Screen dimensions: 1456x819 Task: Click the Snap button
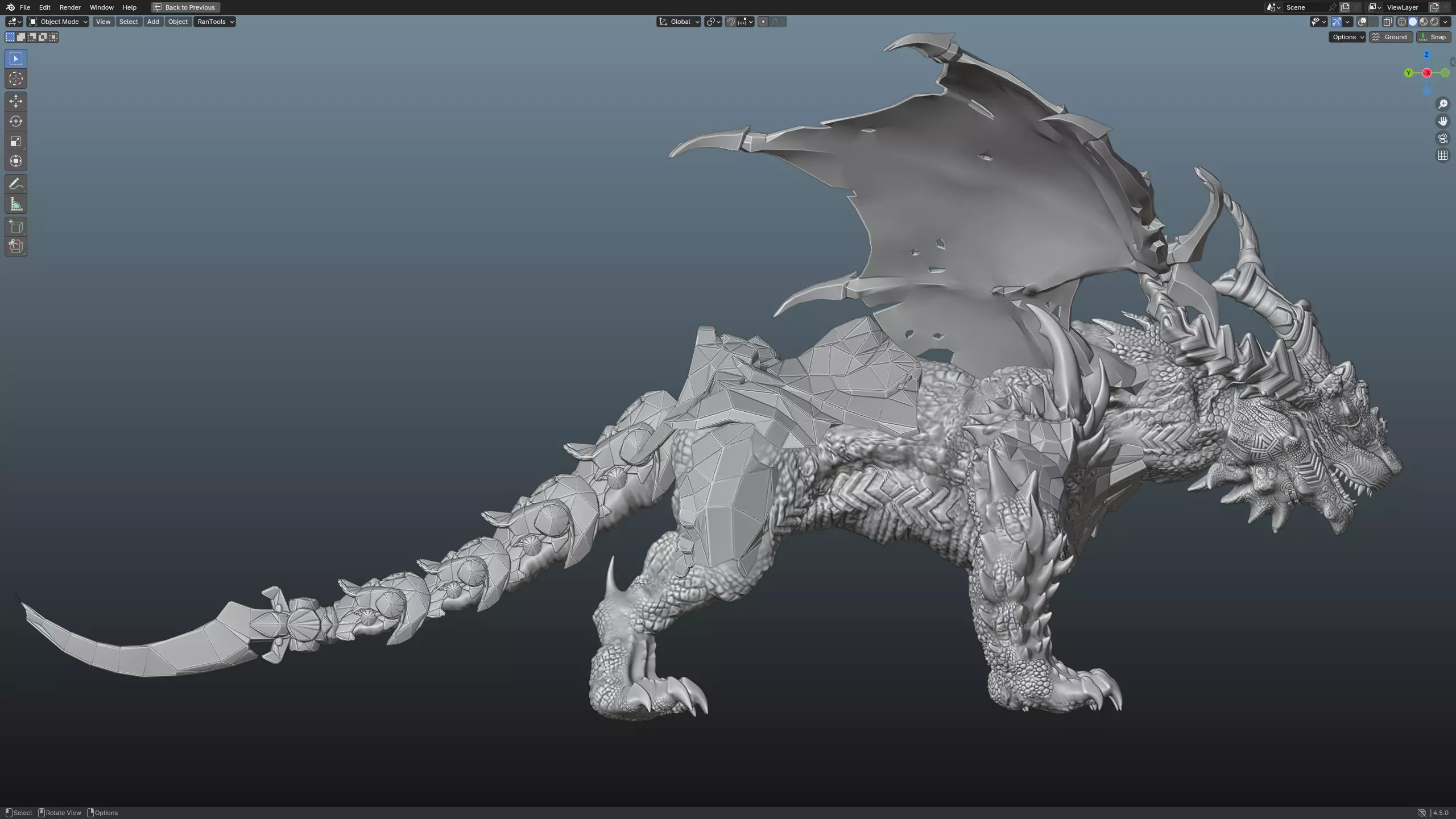pyautogui.click(x=1433, y=37)
